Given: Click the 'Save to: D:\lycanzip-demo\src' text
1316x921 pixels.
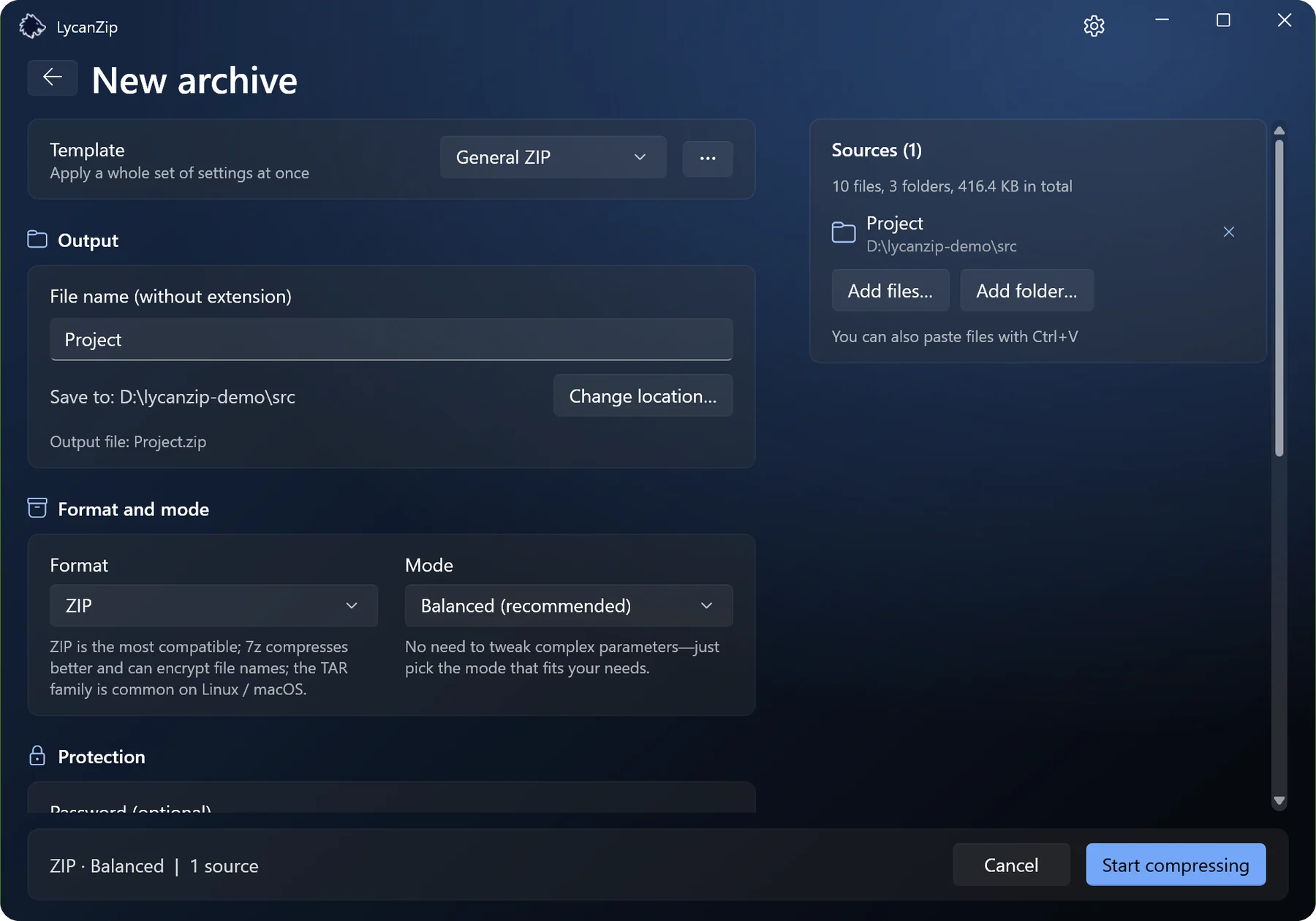Looking at the screenshot, I should (x=173, y=397).
